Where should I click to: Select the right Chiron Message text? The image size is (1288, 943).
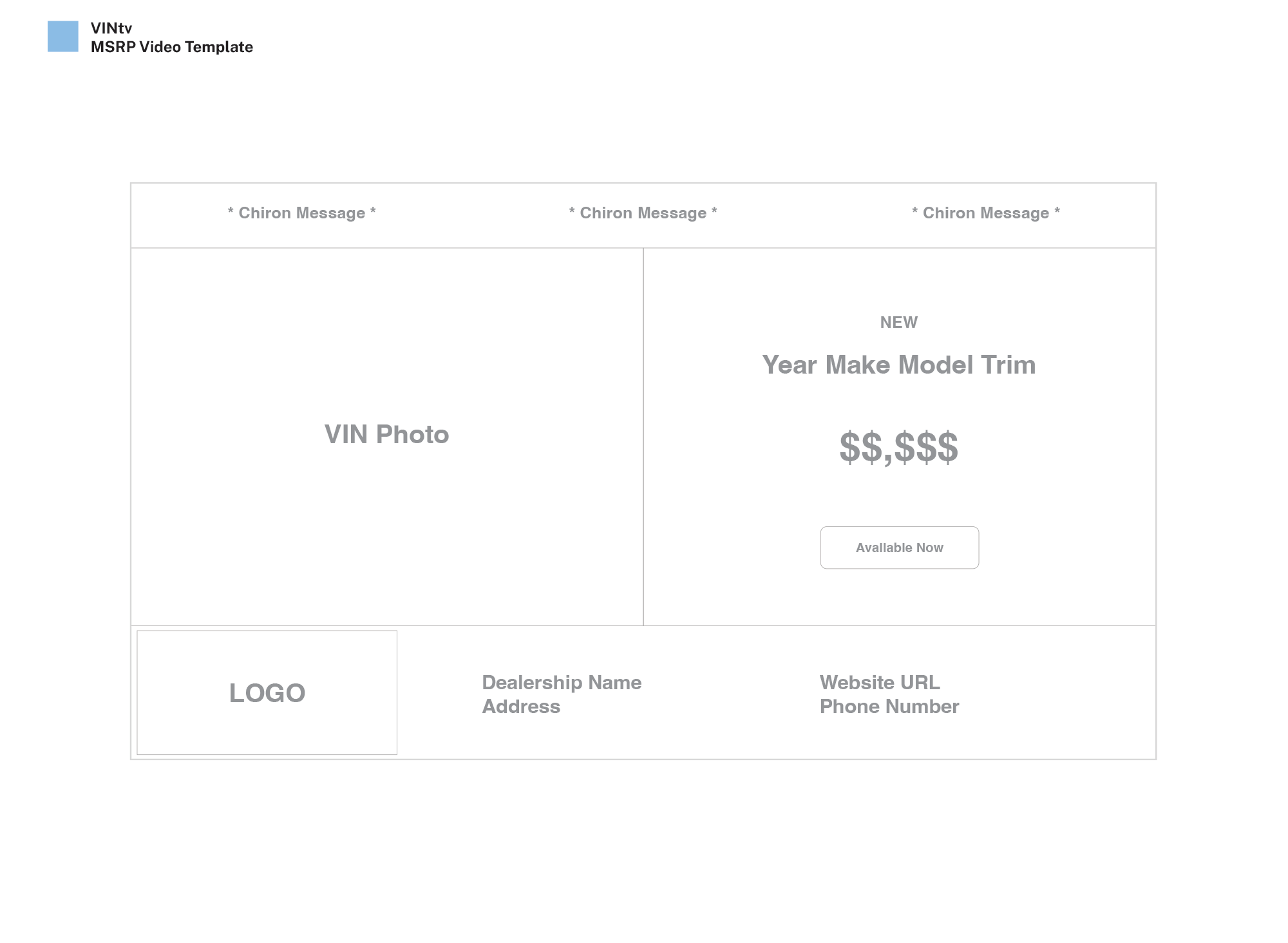point(985,213)
